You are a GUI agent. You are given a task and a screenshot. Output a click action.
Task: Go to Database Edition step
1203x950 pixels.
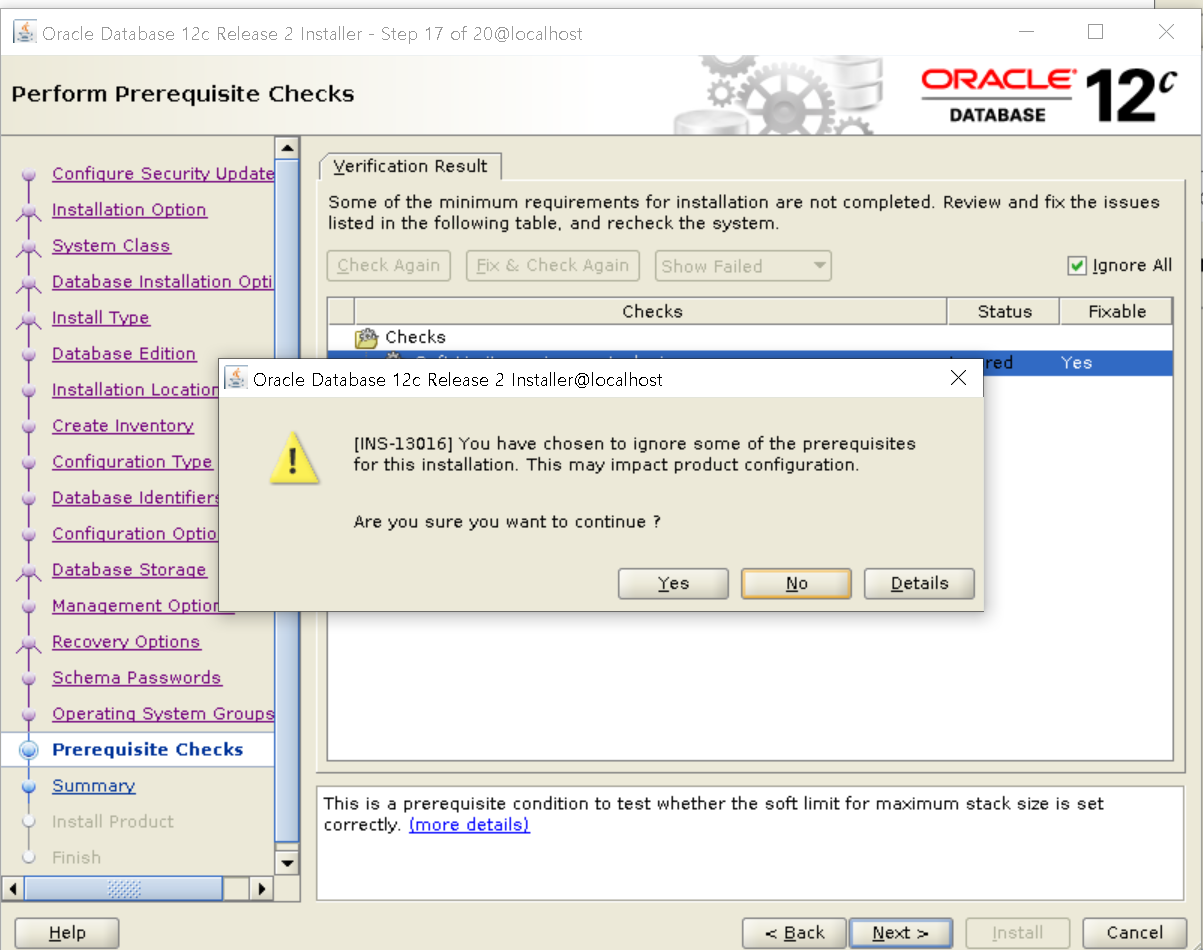(124, 354)
